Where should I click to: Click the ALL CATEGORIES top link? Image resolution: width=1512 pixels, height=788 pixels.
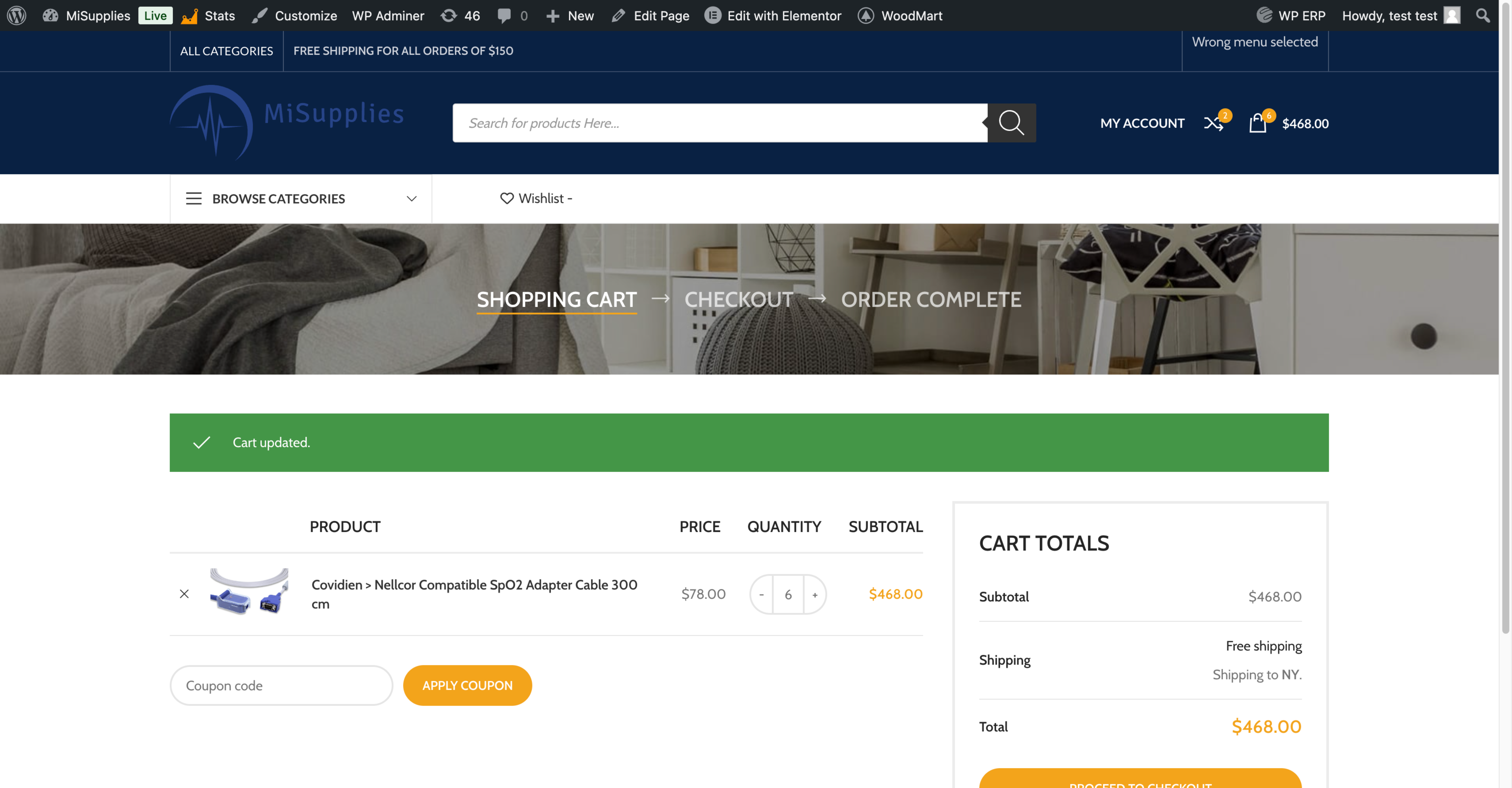coord(226,51)
